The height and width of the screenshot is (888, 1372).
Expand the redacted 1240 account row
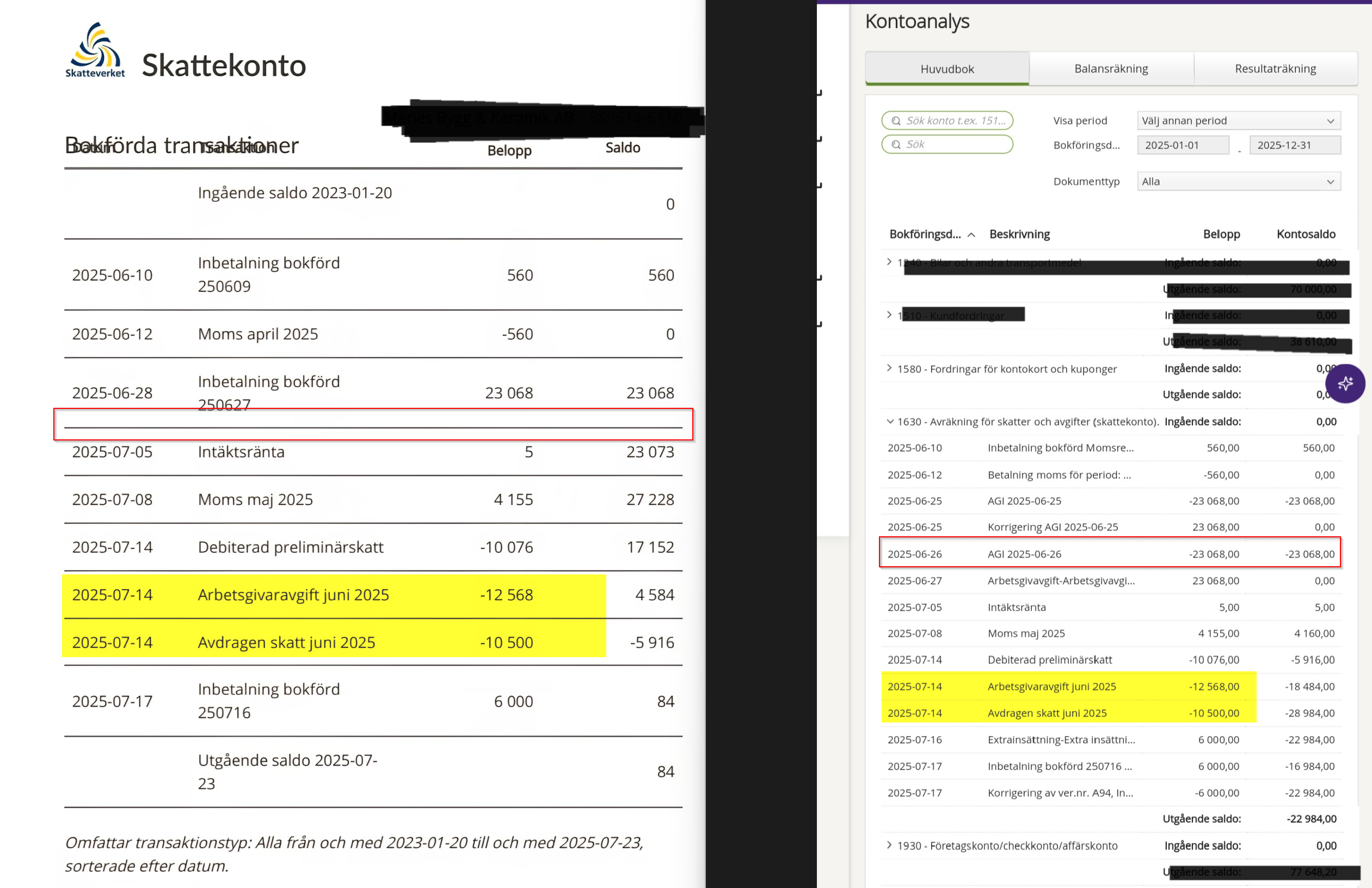pyautogui.click(x=889, y=262)
